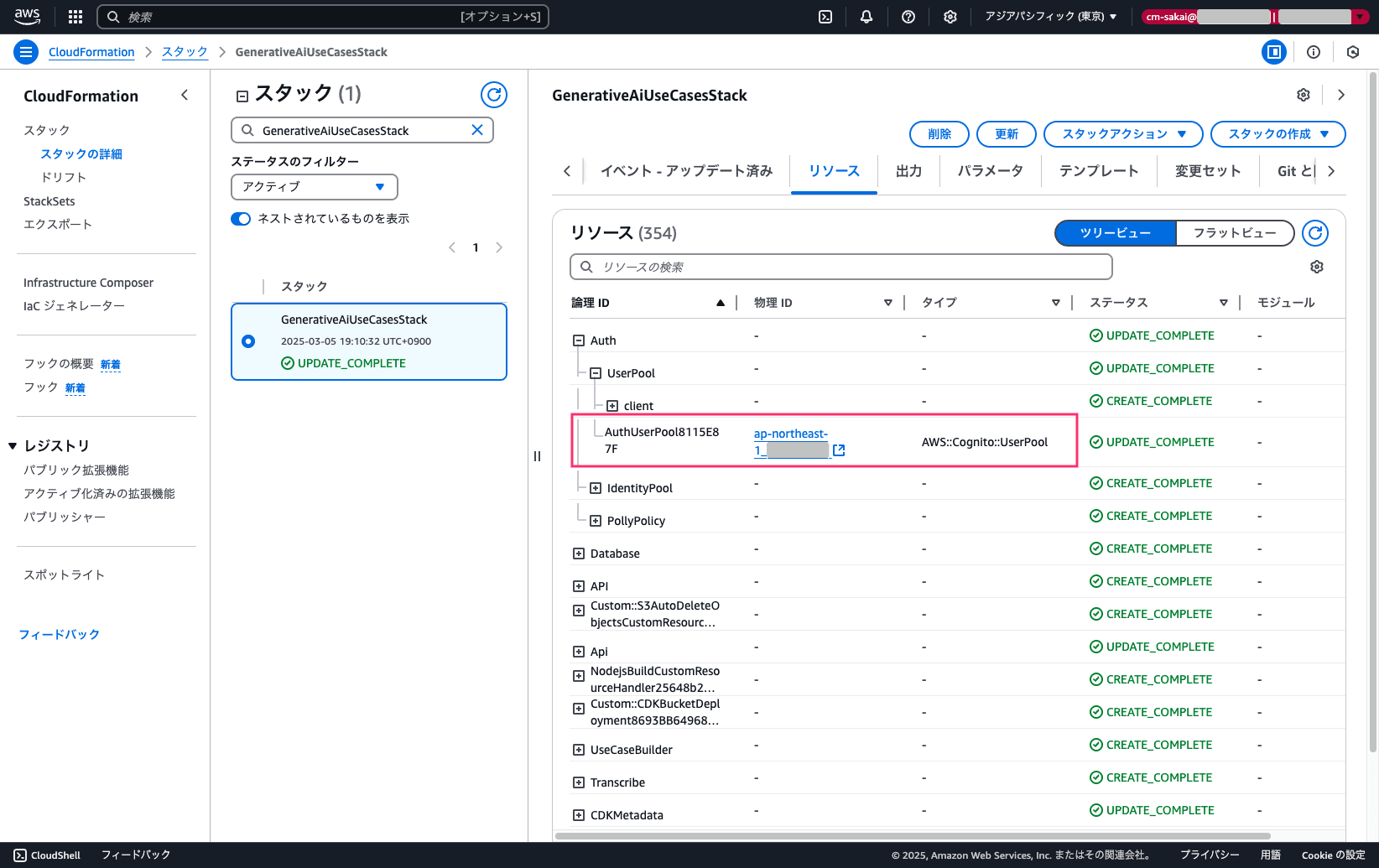
Task: Expand the IdentityPool tree node
Action: click(596, 488)
